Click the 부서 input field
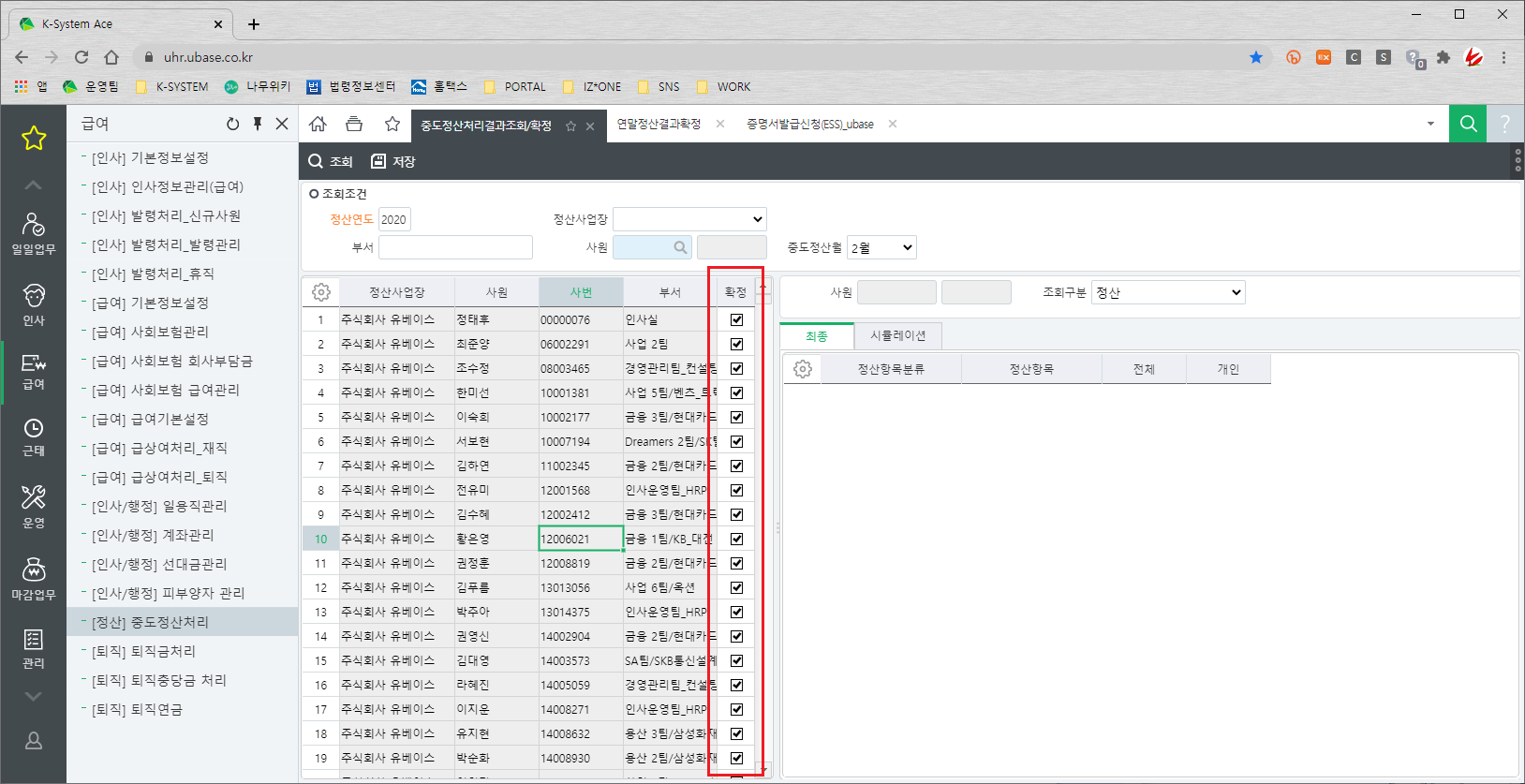1525x784 pixels. (x=455, y=247)
